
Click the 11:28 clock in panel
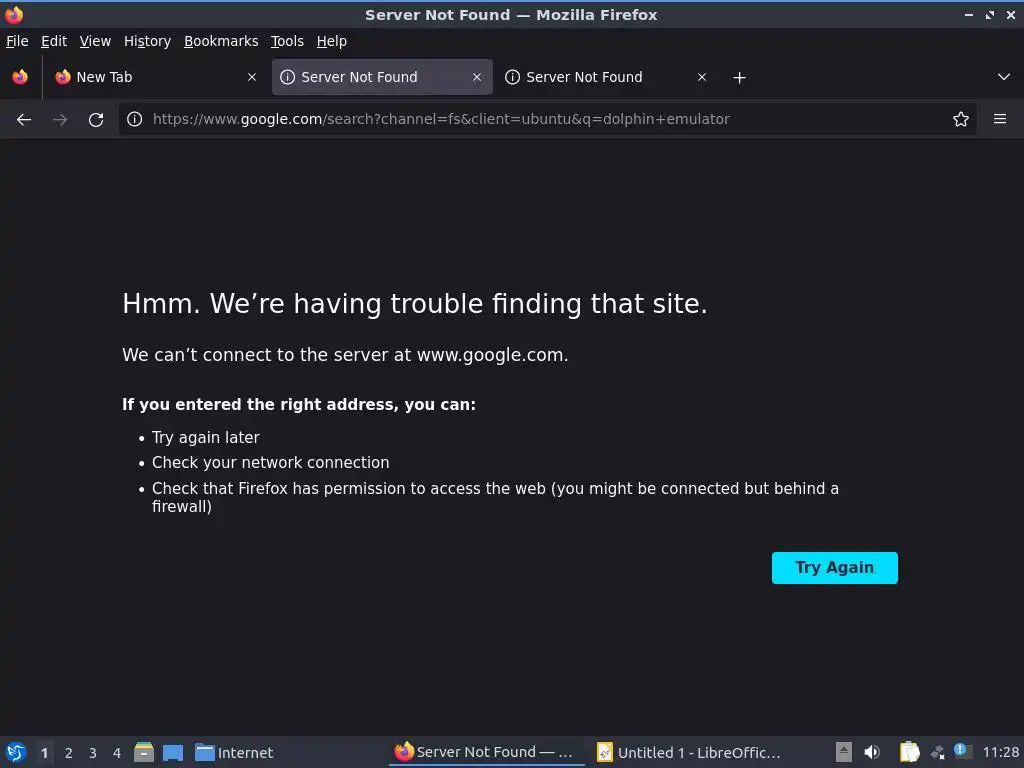click(1000, 752)
